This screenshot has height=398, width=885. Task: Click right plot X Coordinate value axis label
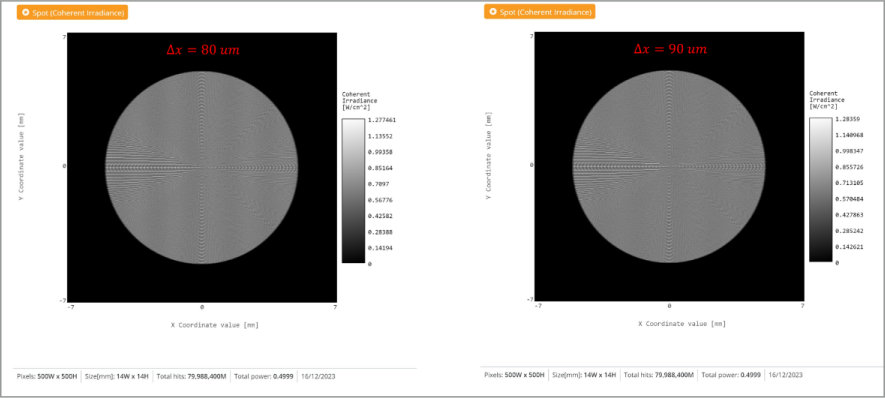point(682,324)
